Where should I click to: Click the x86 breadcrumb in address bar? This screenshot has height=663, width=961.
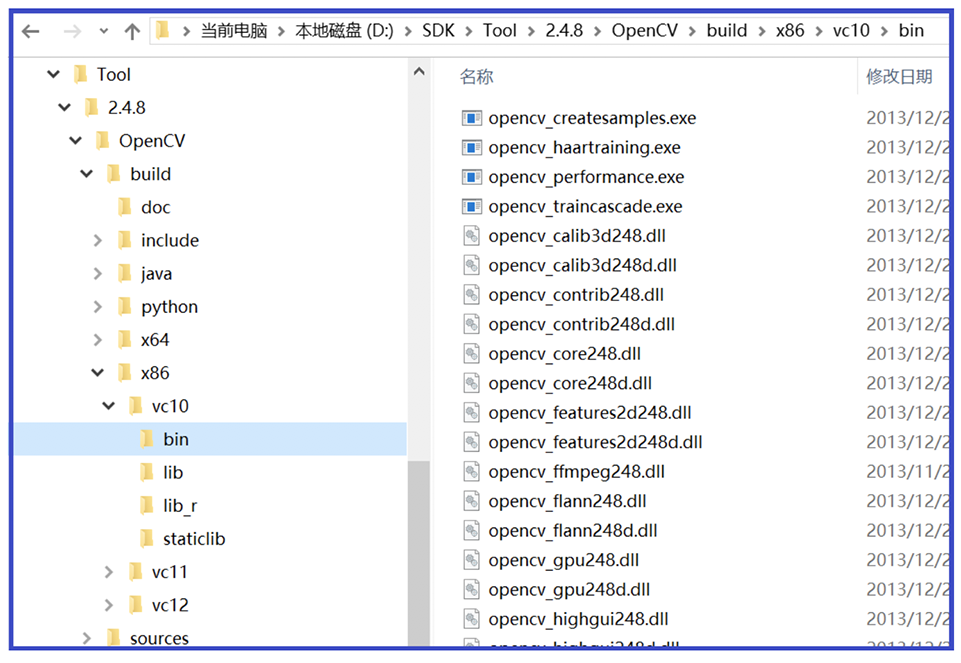point(789,31)
